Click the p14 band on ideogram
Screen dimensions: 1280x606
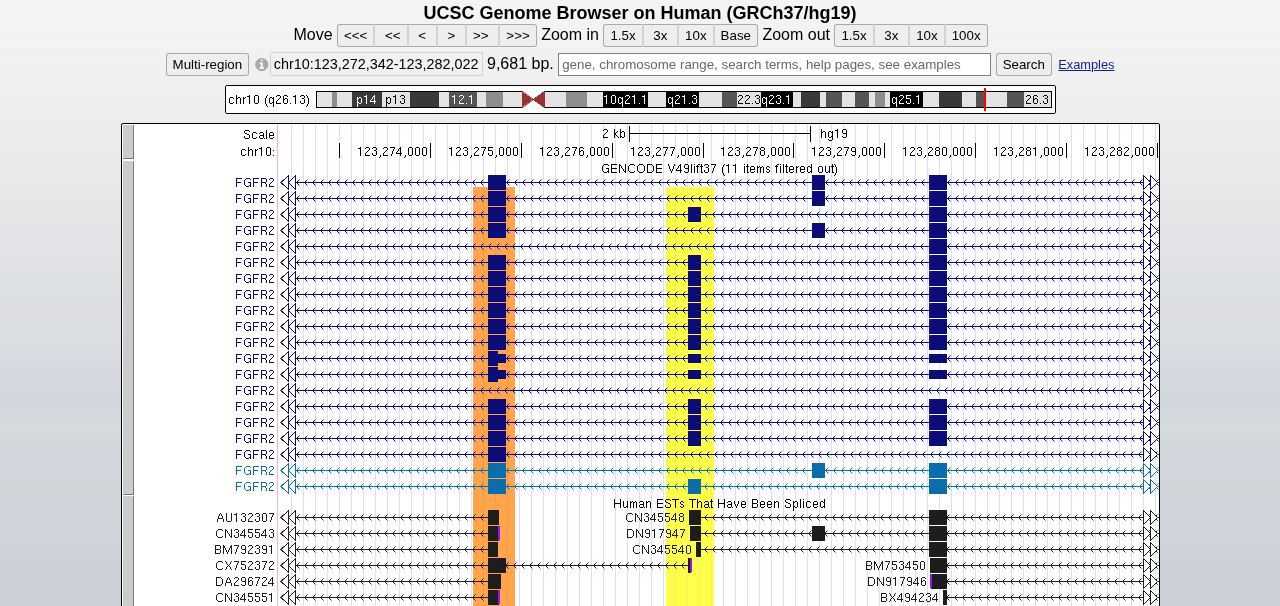pos(366,99)
